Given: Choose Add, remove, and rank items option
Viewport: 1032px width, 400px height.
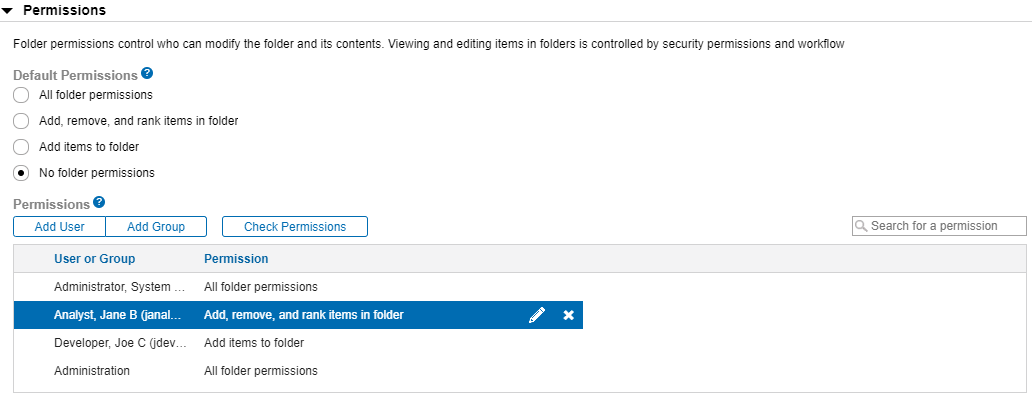Looking at the screenshot, I should [x=21, y=121].
